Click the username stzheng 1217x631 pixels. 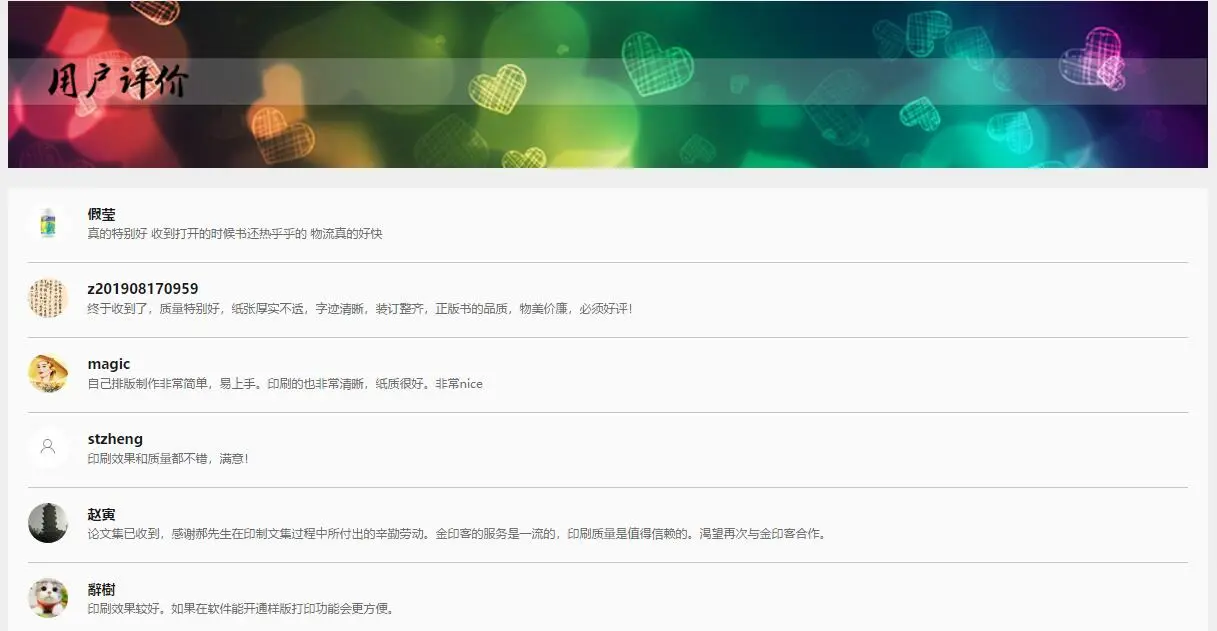point(115,439)
